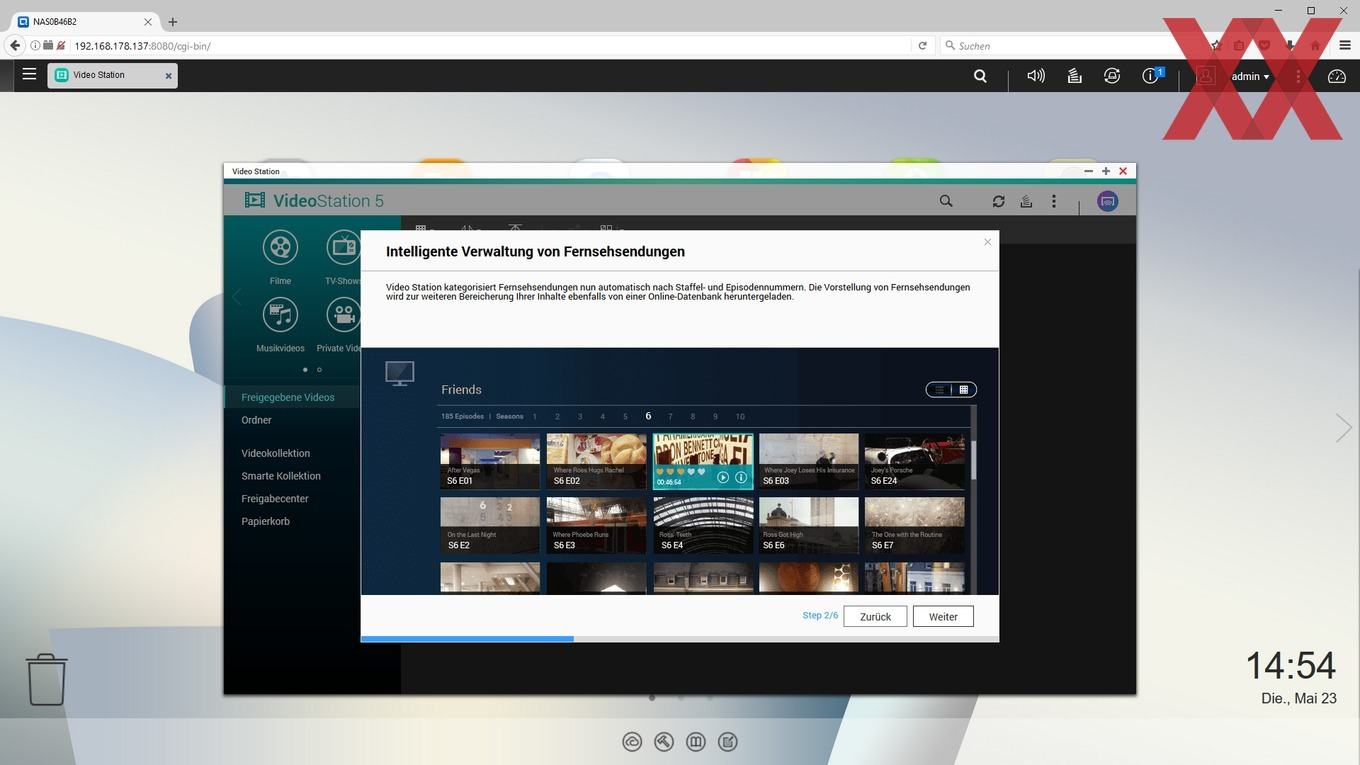Open the Private Videos category

click(x=340, y=324)
